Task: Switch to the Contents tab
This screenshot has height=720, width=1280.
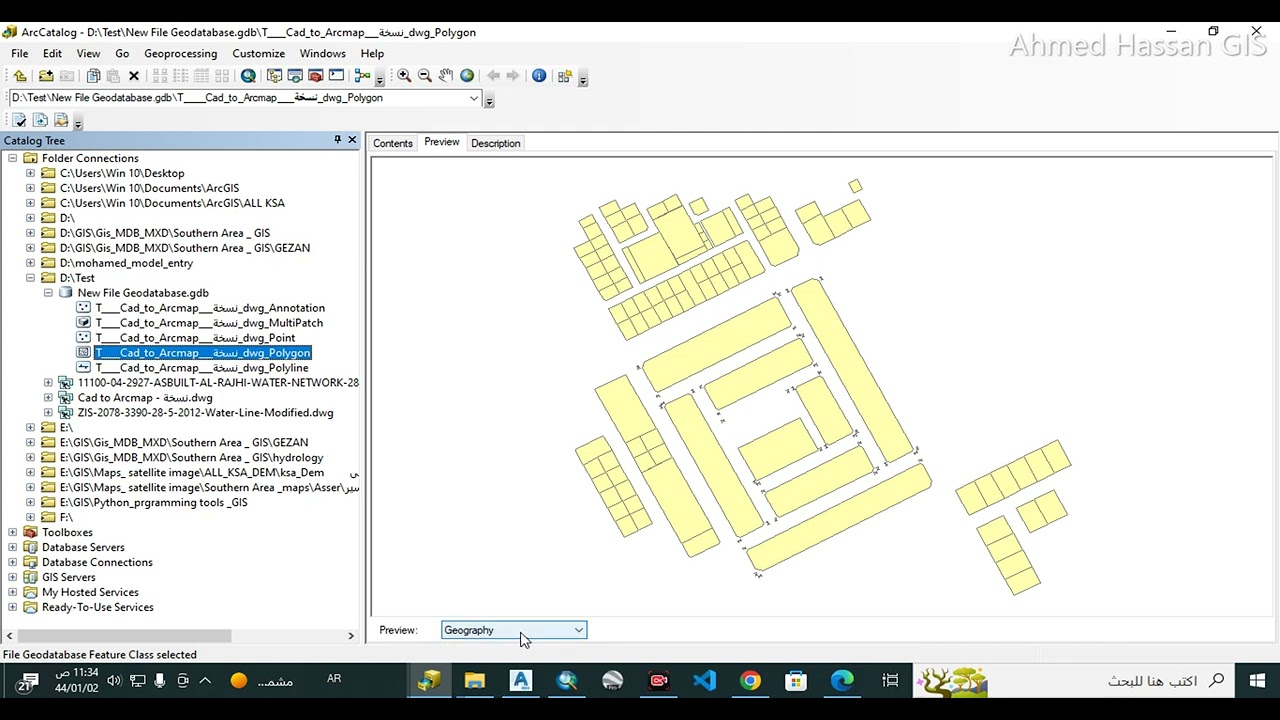Action: [x=393, y=143]
